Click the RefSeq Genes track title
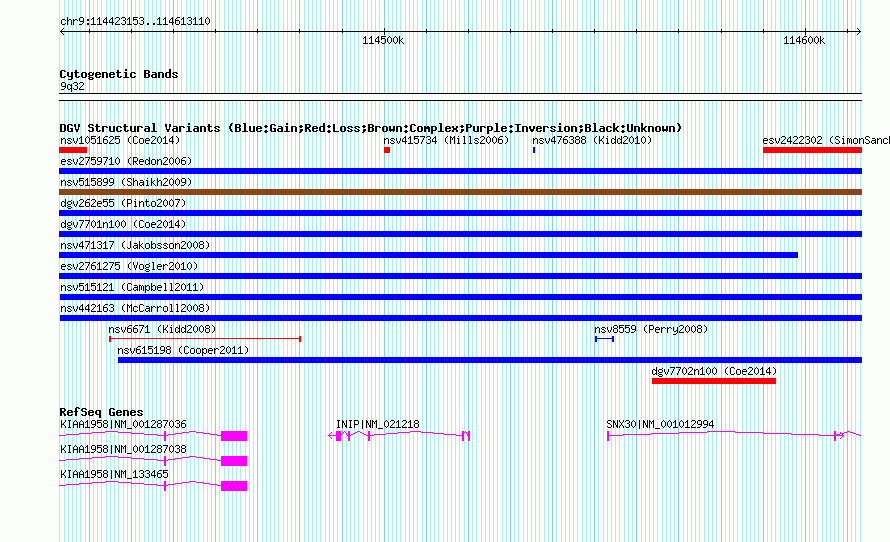This screenshot has width=890, height=542. tap(101, 412)
